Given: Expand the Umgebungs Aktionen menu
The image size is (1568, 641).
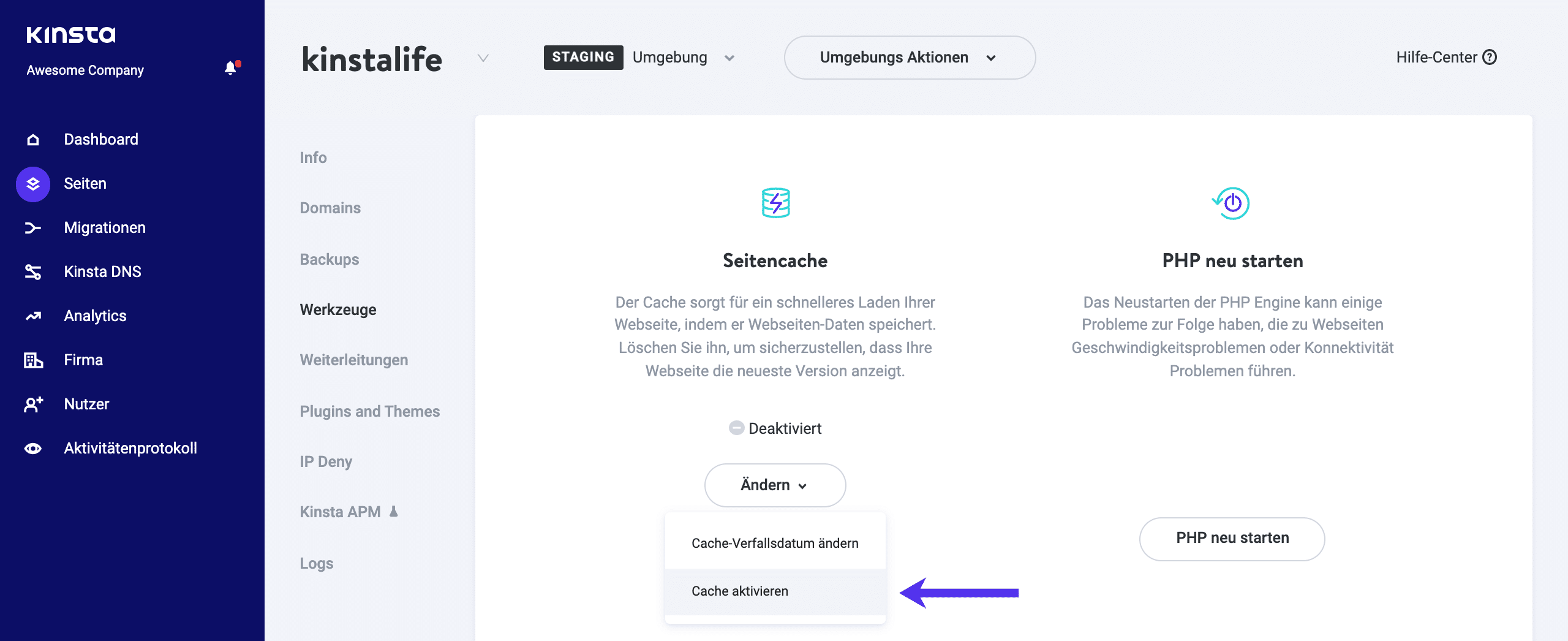Looking at the screenshot, I should pos(909,58).
